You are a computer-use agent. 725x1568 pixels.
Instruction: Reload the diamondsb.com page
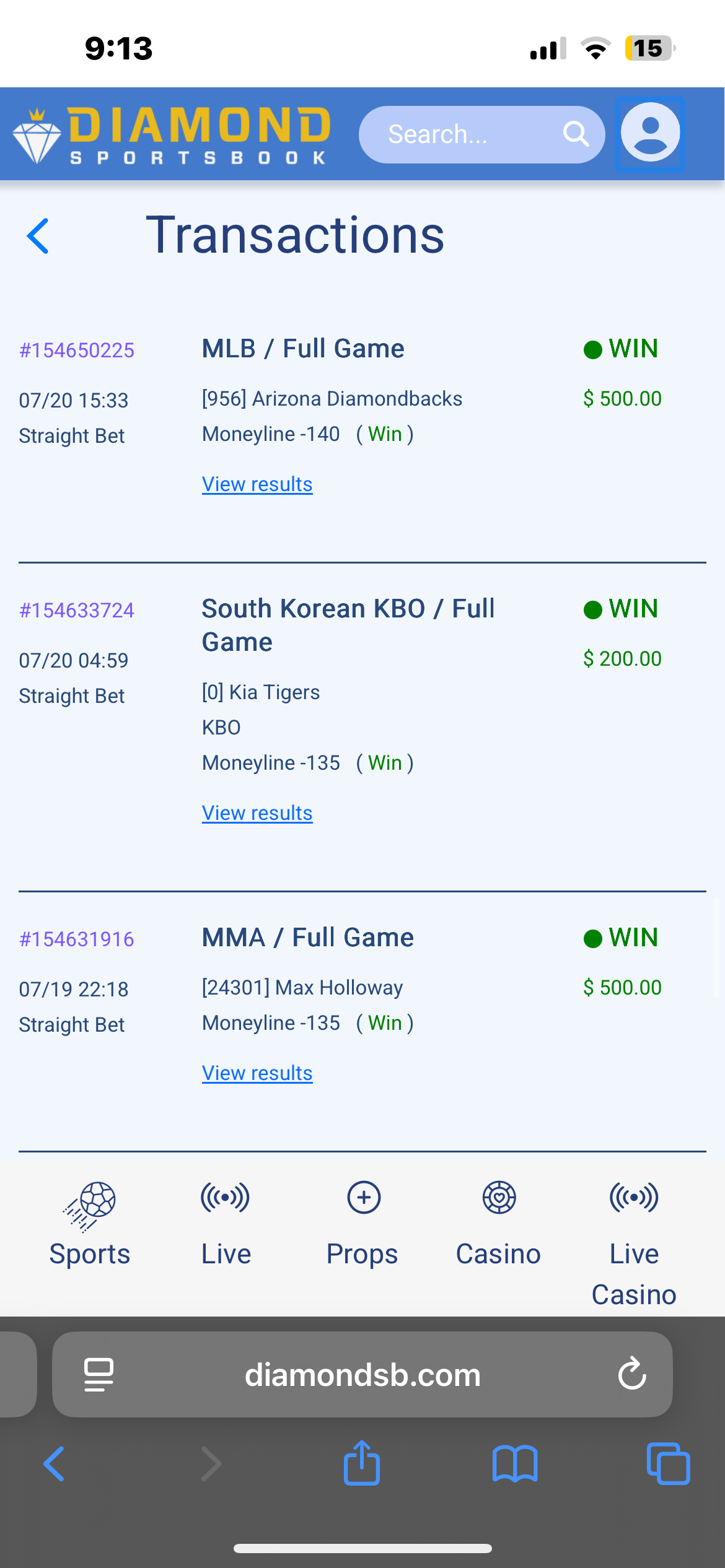pos(632,1374)
